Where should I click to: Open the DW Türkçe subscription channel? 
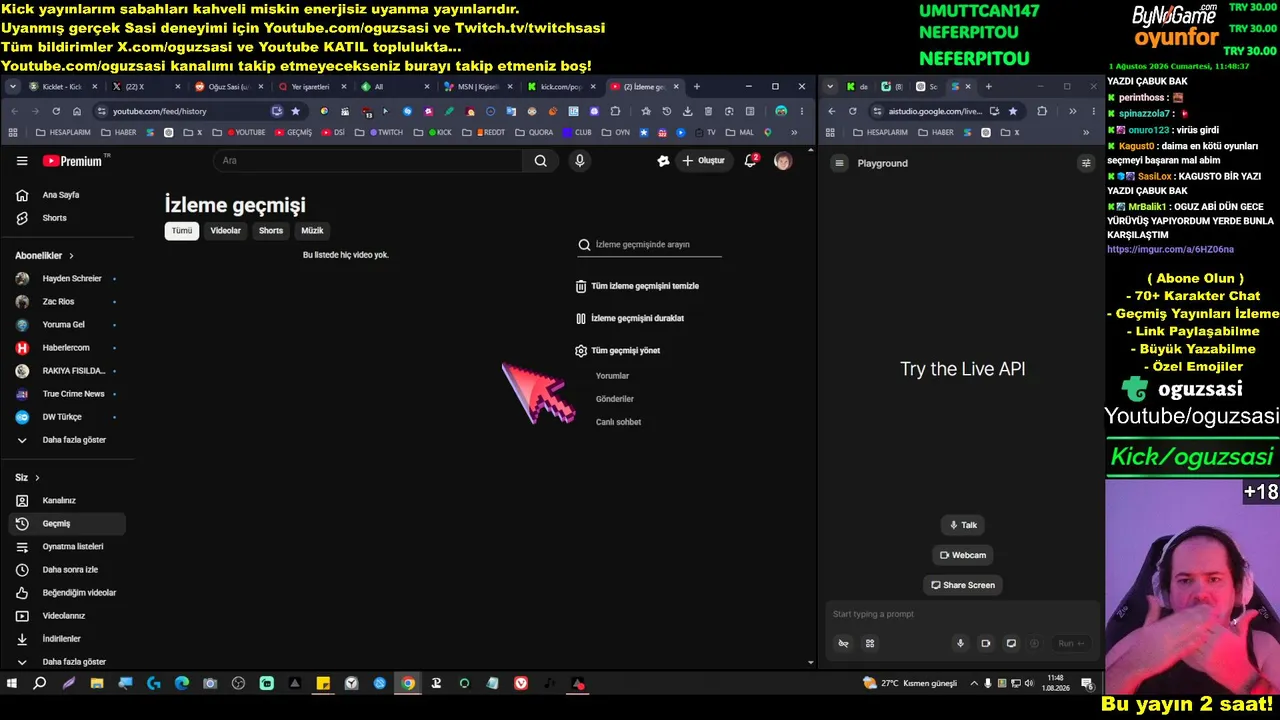coord(68,417)
